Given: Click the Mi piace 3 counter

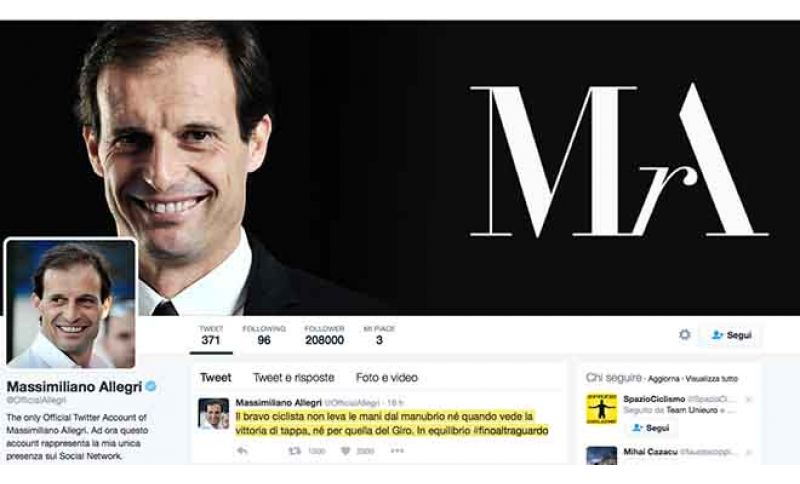Looking at the screenshot, I should [x=379, y=336].
